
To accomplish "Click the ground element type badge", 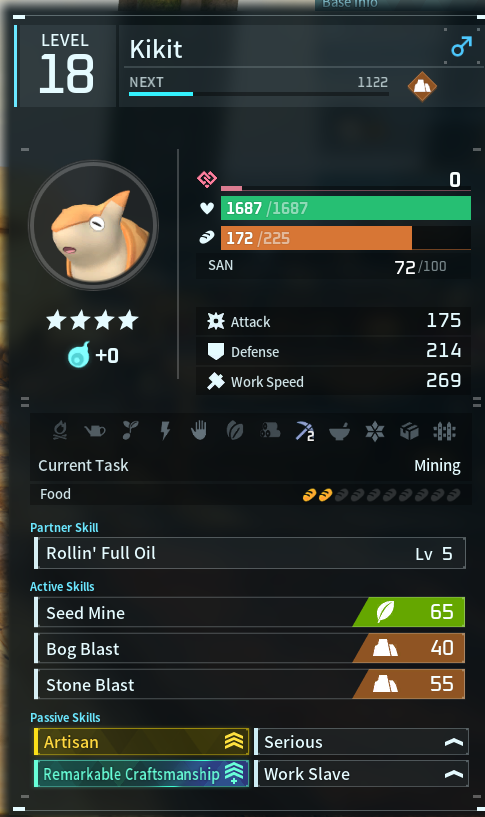I will pos(422,86).
